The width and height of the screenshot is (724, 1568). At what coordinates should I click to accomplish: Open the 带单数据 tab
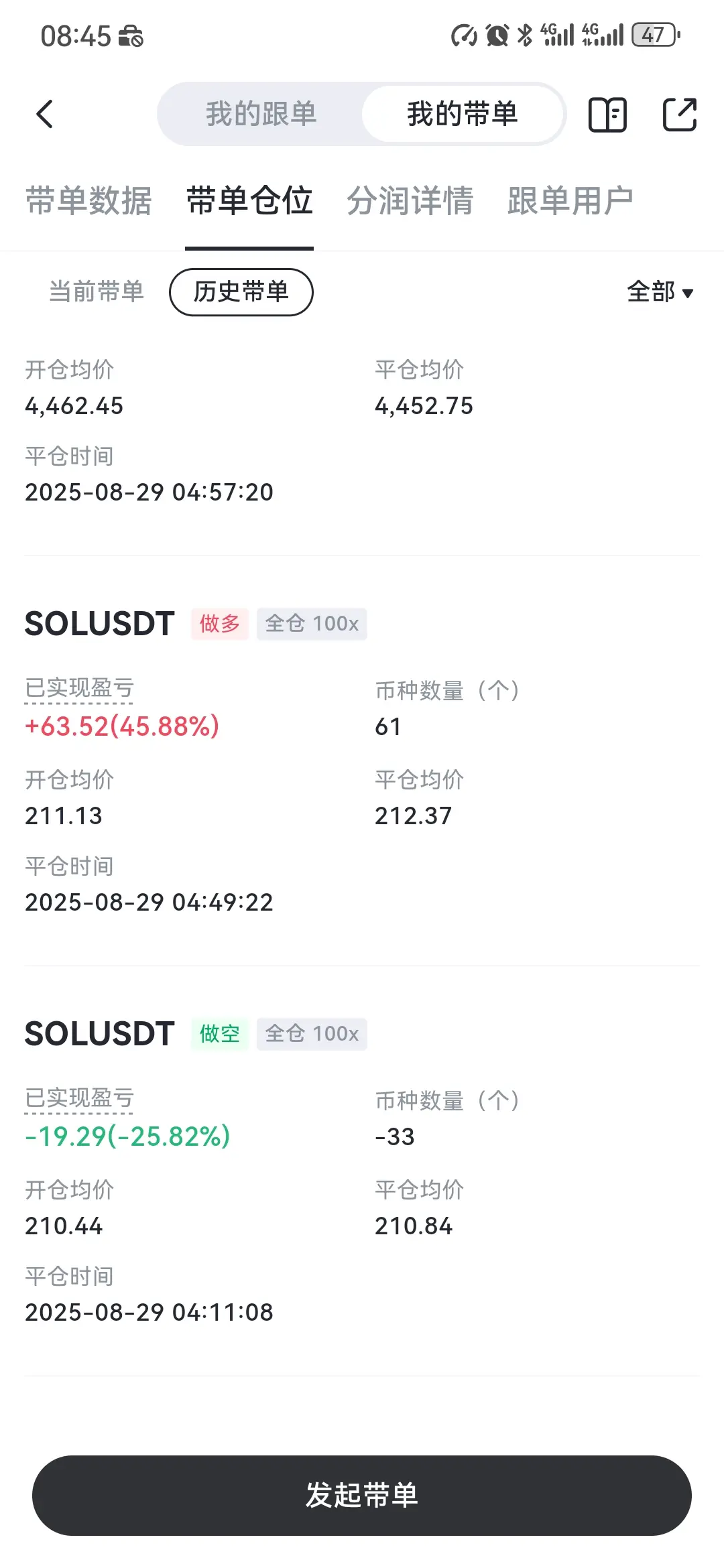coord(89,201)
